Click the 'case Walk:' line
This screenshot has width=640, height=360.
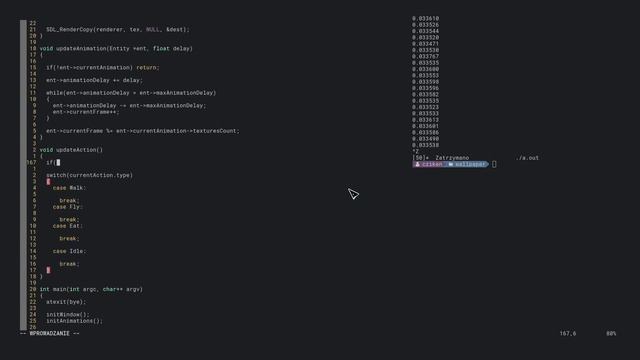click(69, 188)
